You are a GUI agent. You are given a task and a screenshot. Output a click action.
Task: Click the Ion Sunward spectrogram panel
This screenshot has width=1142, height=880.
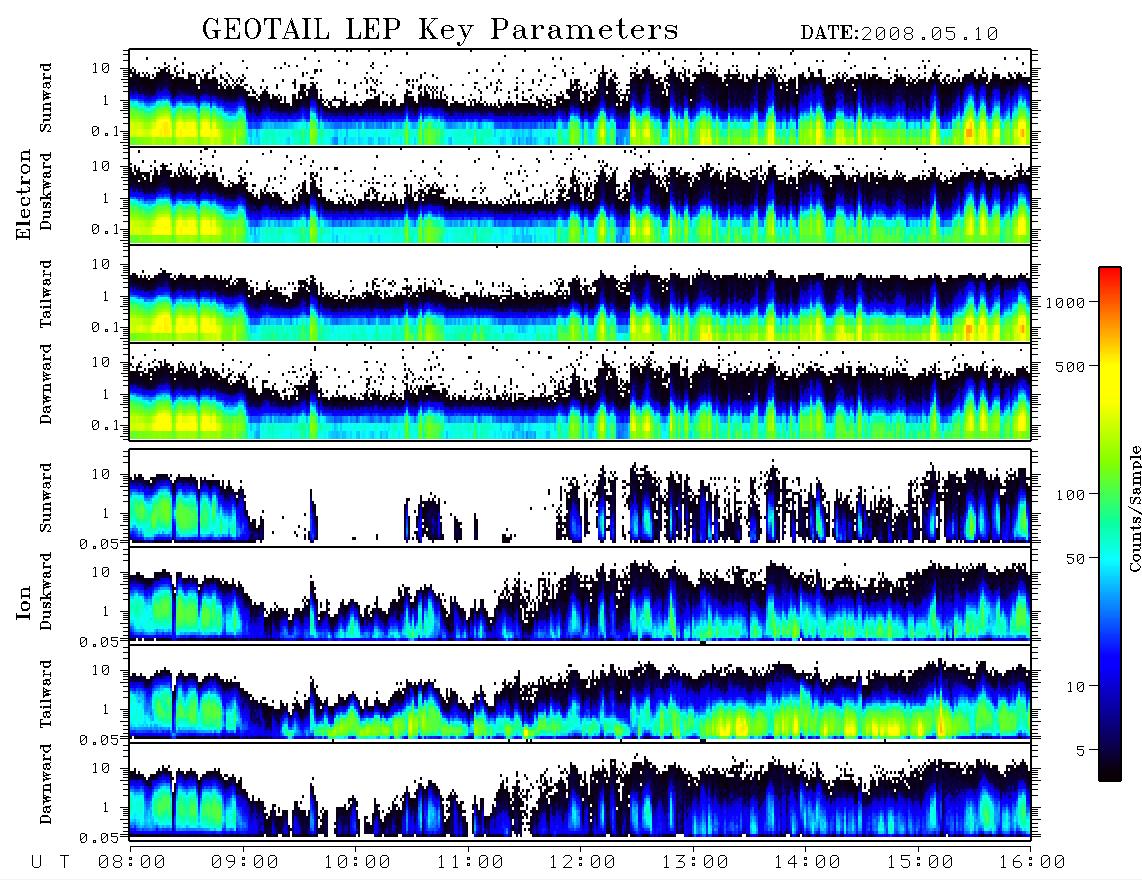coord(580,496)
